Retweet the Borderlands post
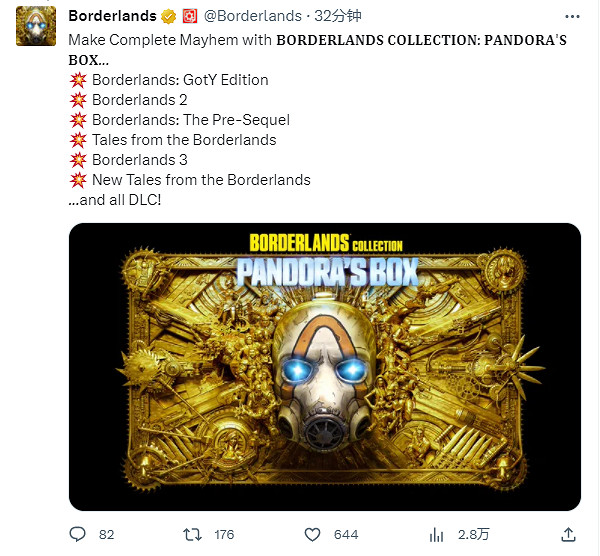The height and width of the screenshot is (556, 600). (x=192, y=535)
